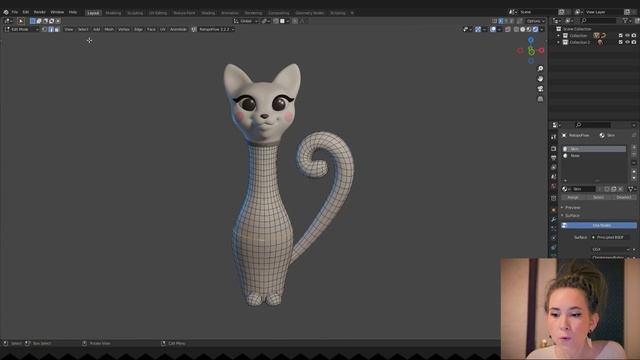Hide Collection in viewport via eye icon
This screenshot has width=640, height=360.
(627, 36)
